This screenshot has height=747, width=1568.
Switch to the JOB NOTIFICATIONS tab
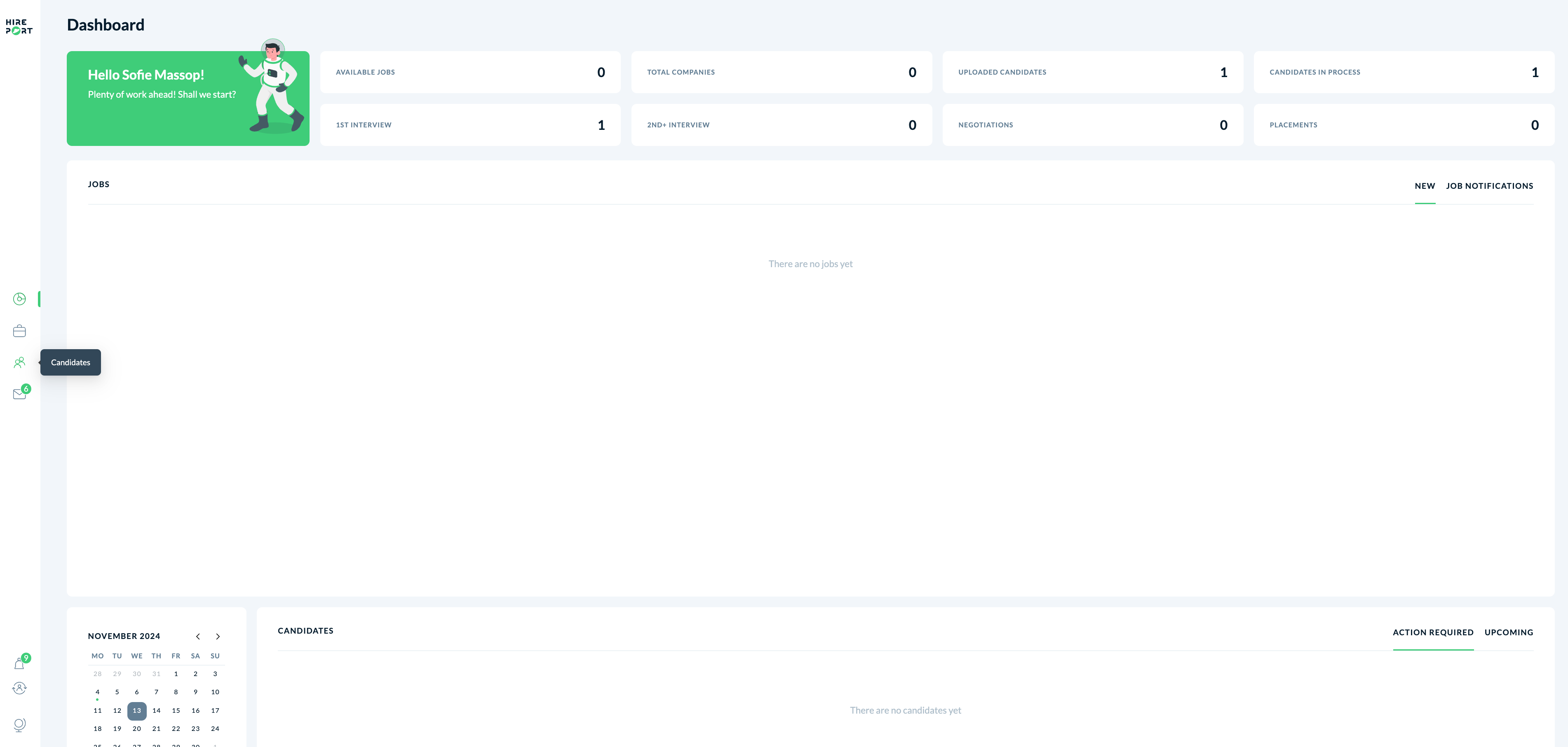1489,186
